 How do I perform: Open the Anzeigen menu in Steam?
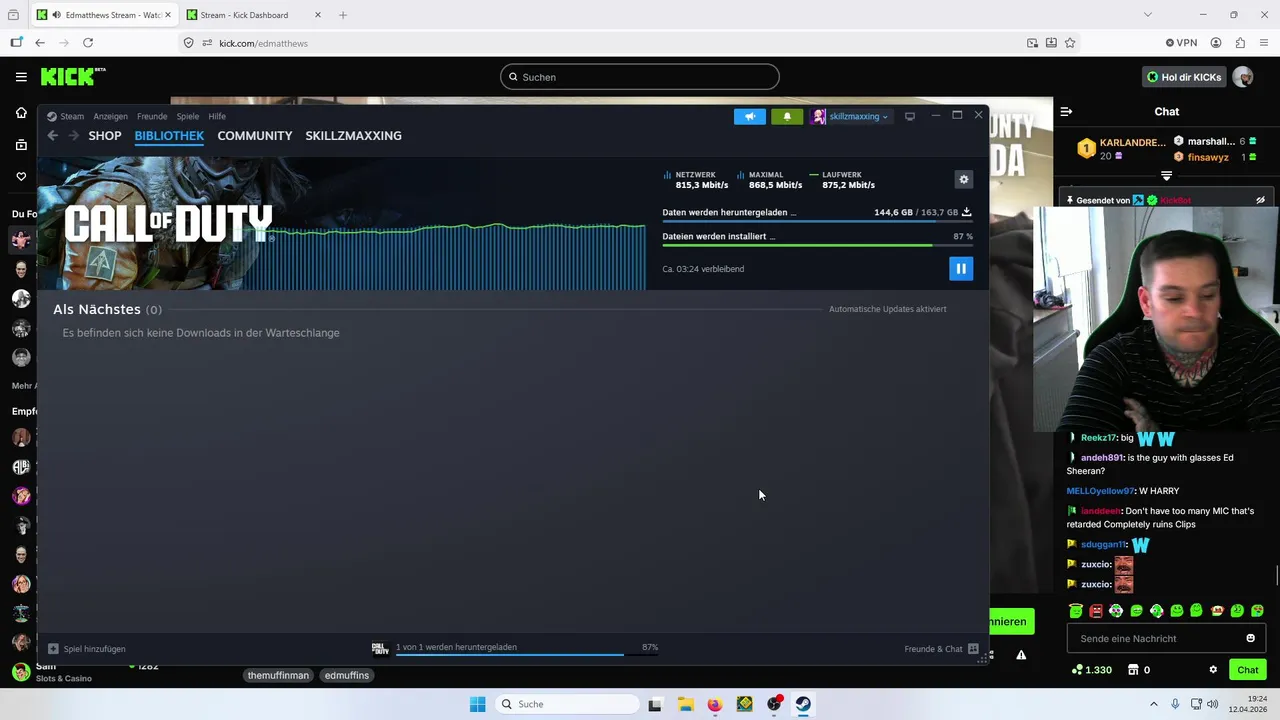coord(110,116)
